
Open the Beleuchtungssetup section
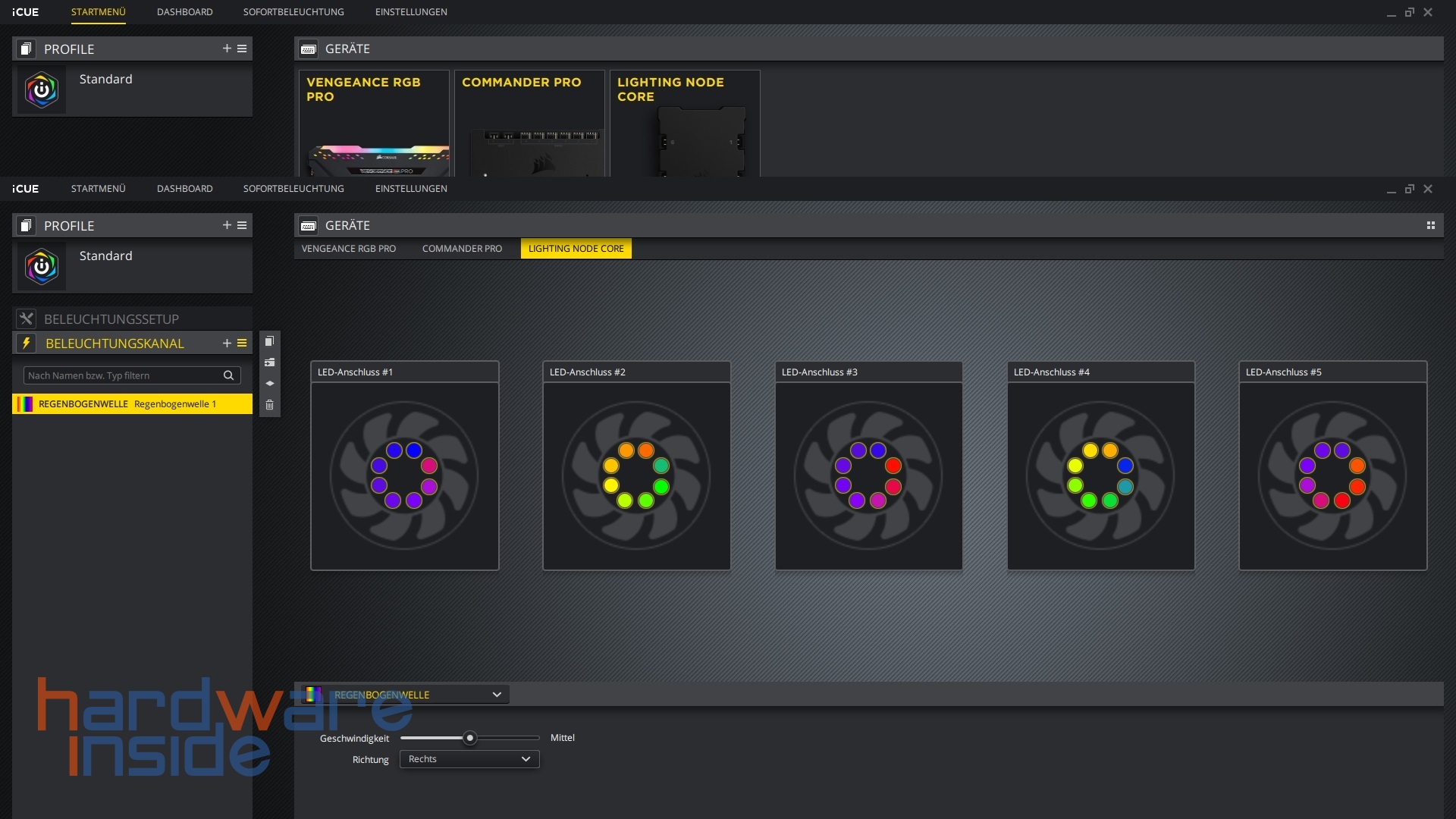click(x=111, y=319)
